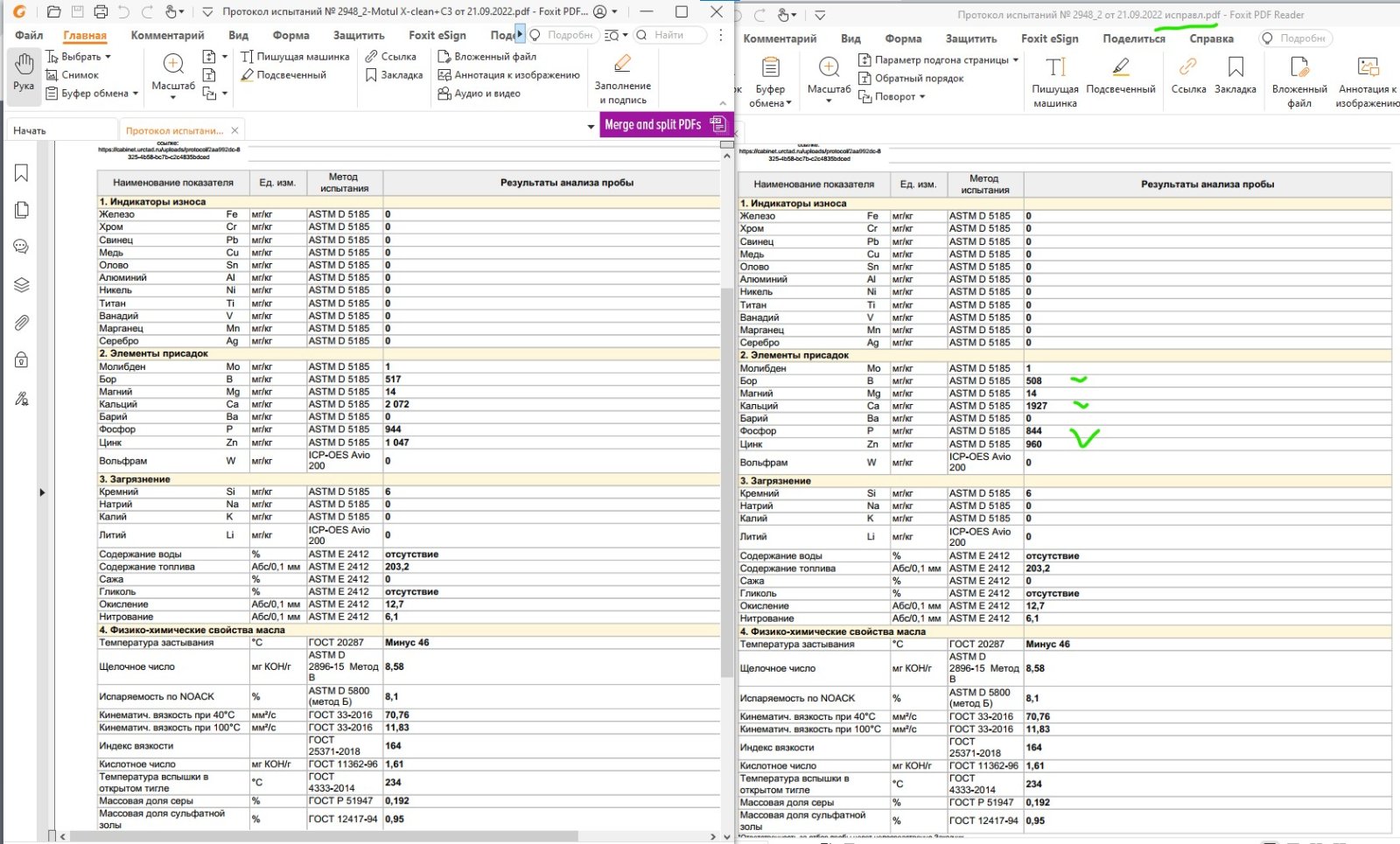
Task: Click the value 2 072 for Кальций in left window
Action: pyautogui.click(x=397, y=404)
